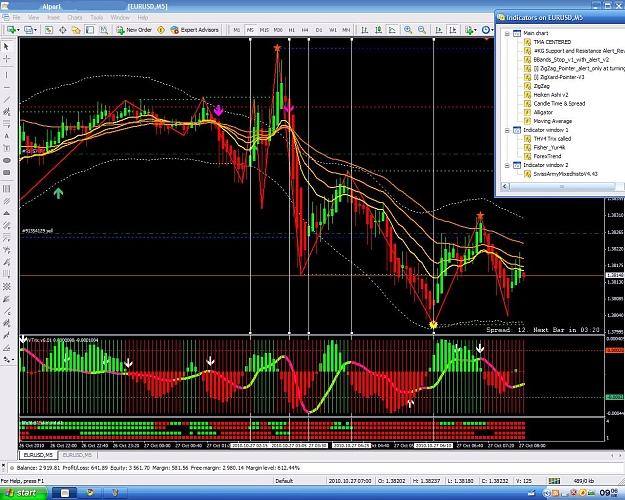625x500 pixels.
Task: Collapse the Main chart tree node
Action: tap(507, 33)
